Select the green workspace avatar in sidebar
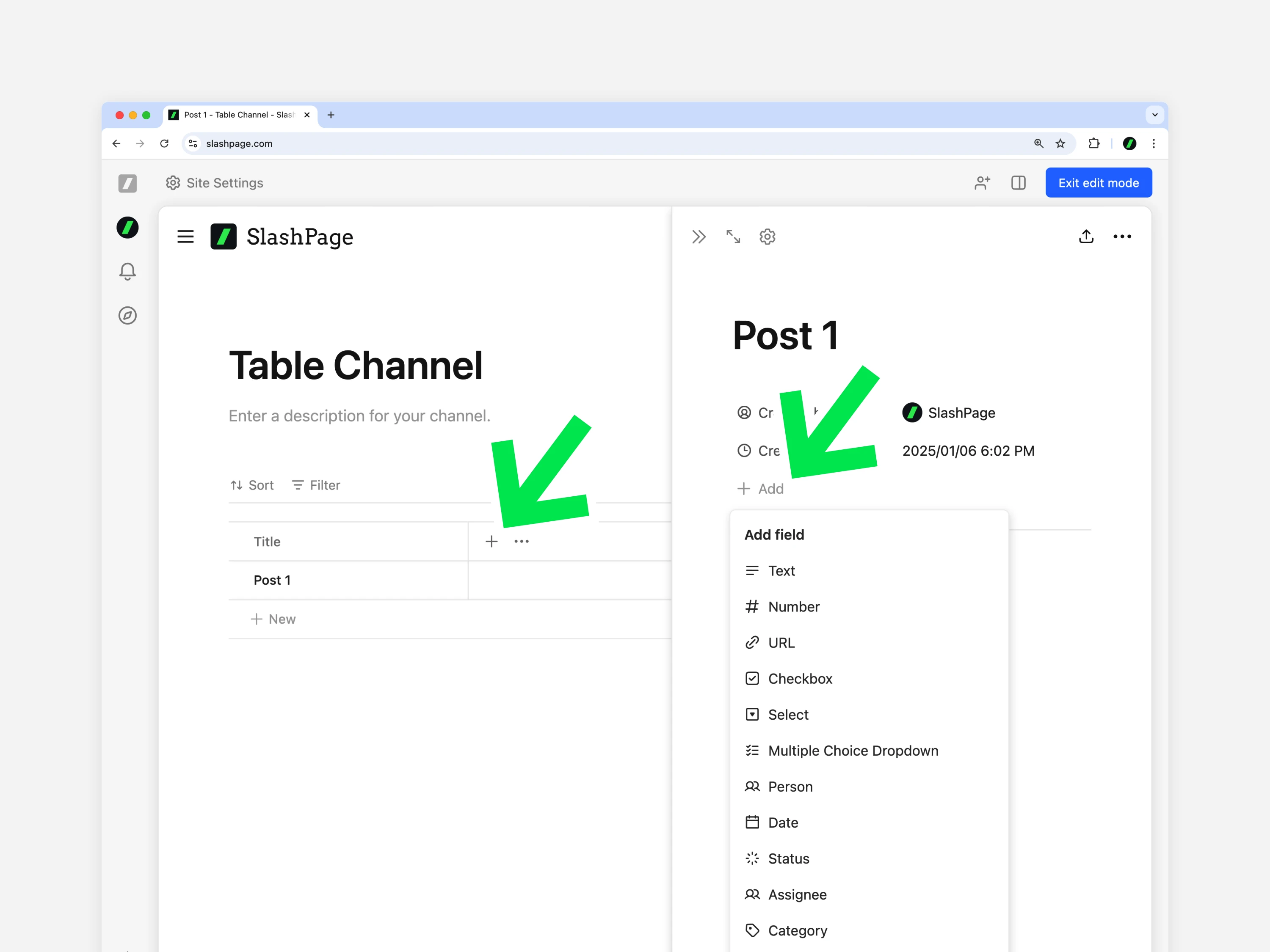Image resolution: width=1270 pixels, height=952 pixels. [127, 227]
